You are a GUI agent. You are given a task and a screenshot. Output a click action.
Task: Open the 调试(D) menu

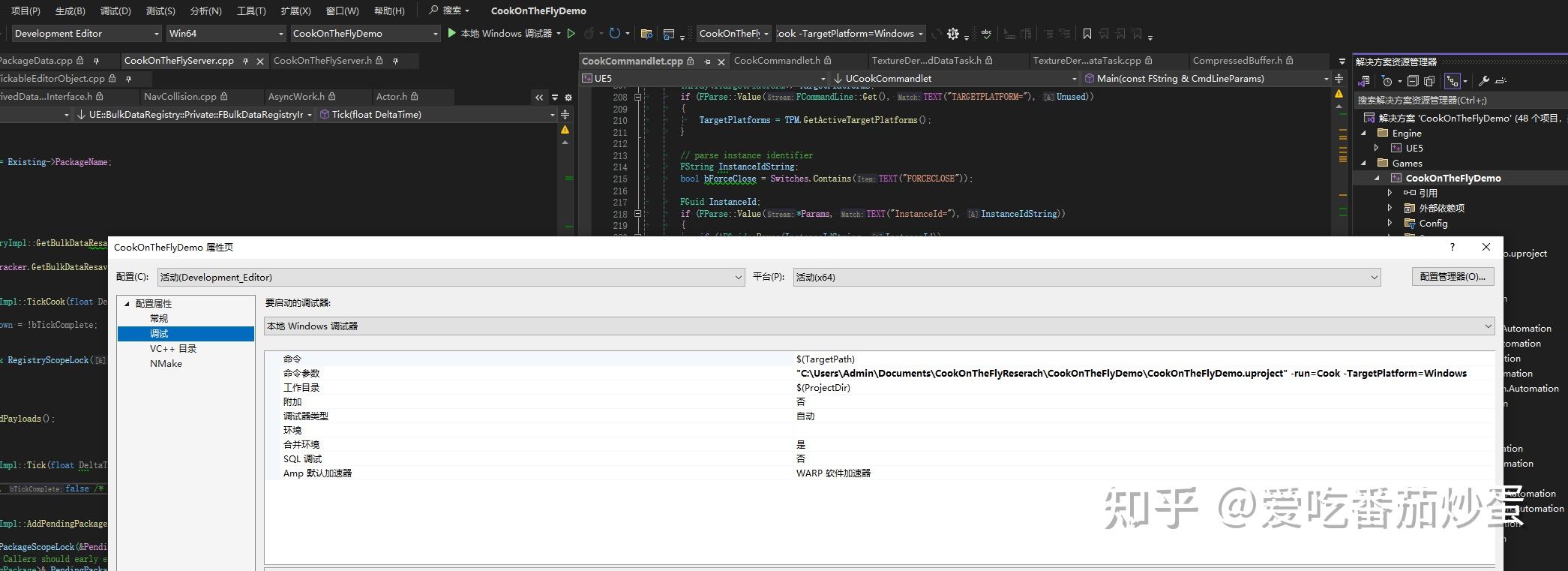[x=115, y=11]
